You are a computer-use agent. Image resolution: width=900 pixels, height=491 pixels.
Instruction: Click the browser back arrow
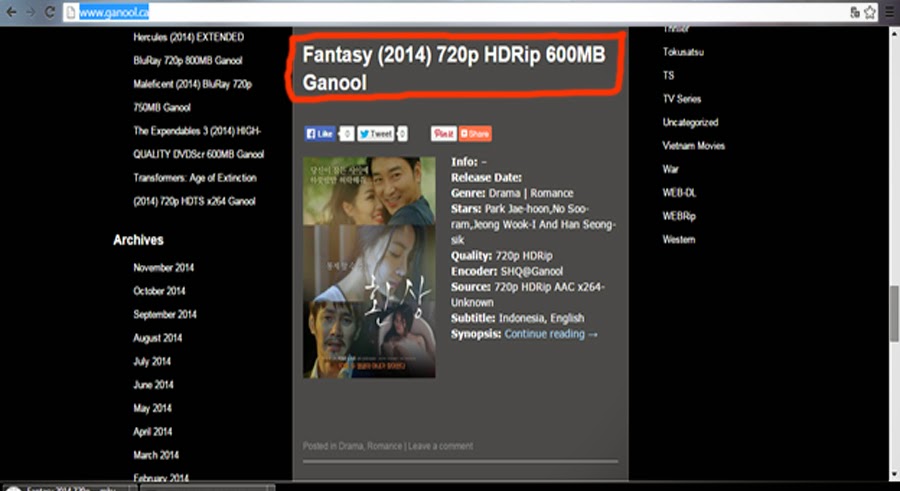click(11, 12)
